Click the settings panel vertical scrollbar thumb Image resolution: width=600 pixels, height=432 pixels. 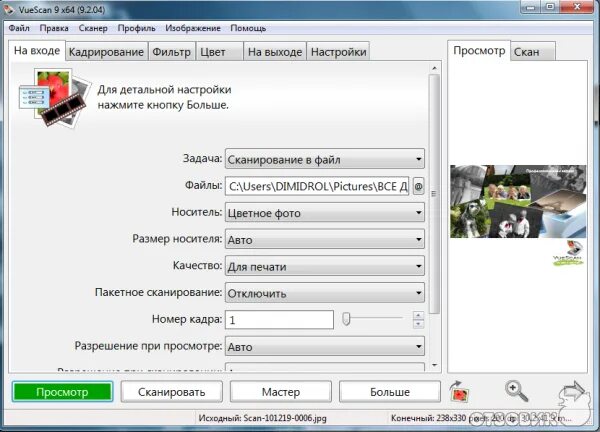click(x=434, y=194)
